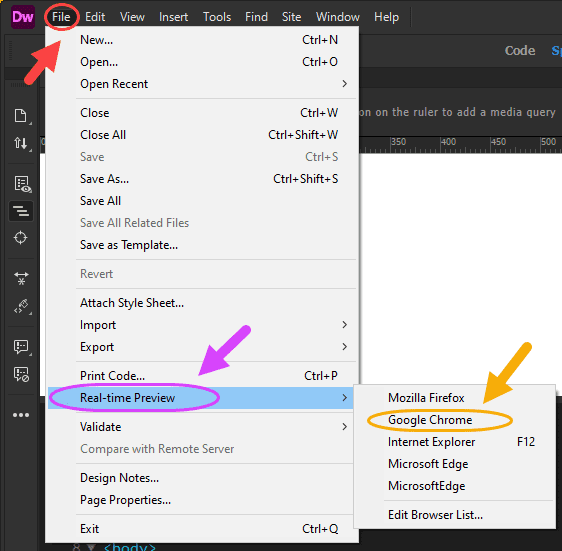Open the three-dot Customize Toolbar button
The height and width of the screenshot is (551, 562).
pyautogui.click(x=21, y=415)
